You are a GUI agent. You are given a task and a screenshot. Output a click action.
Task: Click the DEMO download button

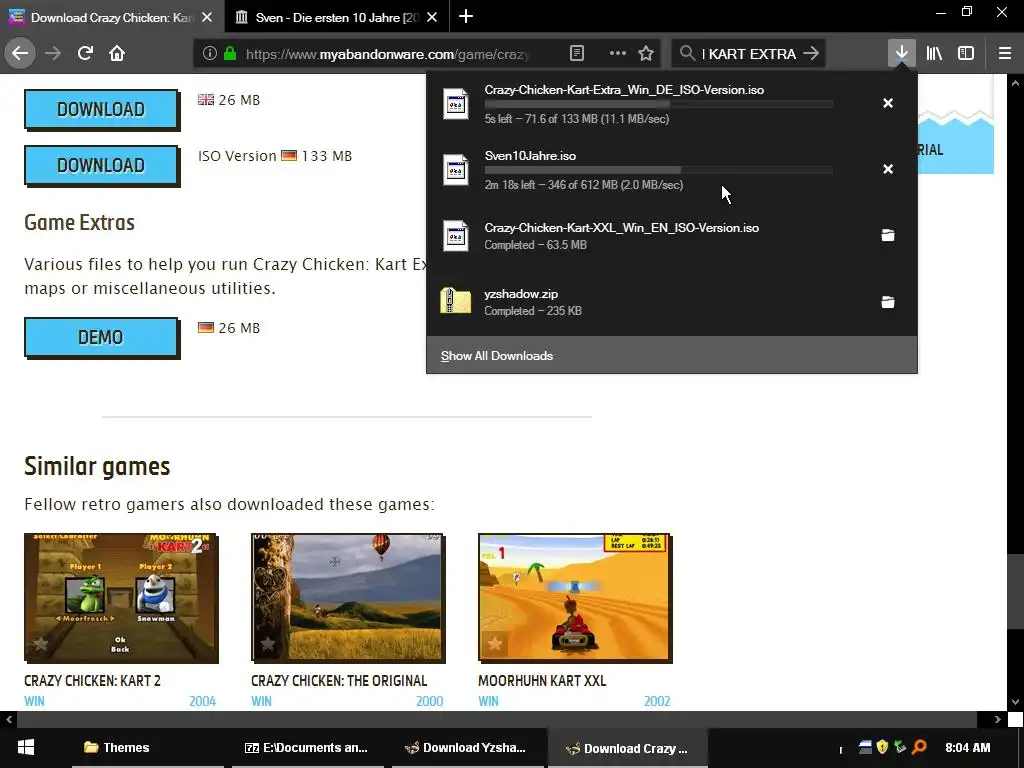tap(101, 337)
